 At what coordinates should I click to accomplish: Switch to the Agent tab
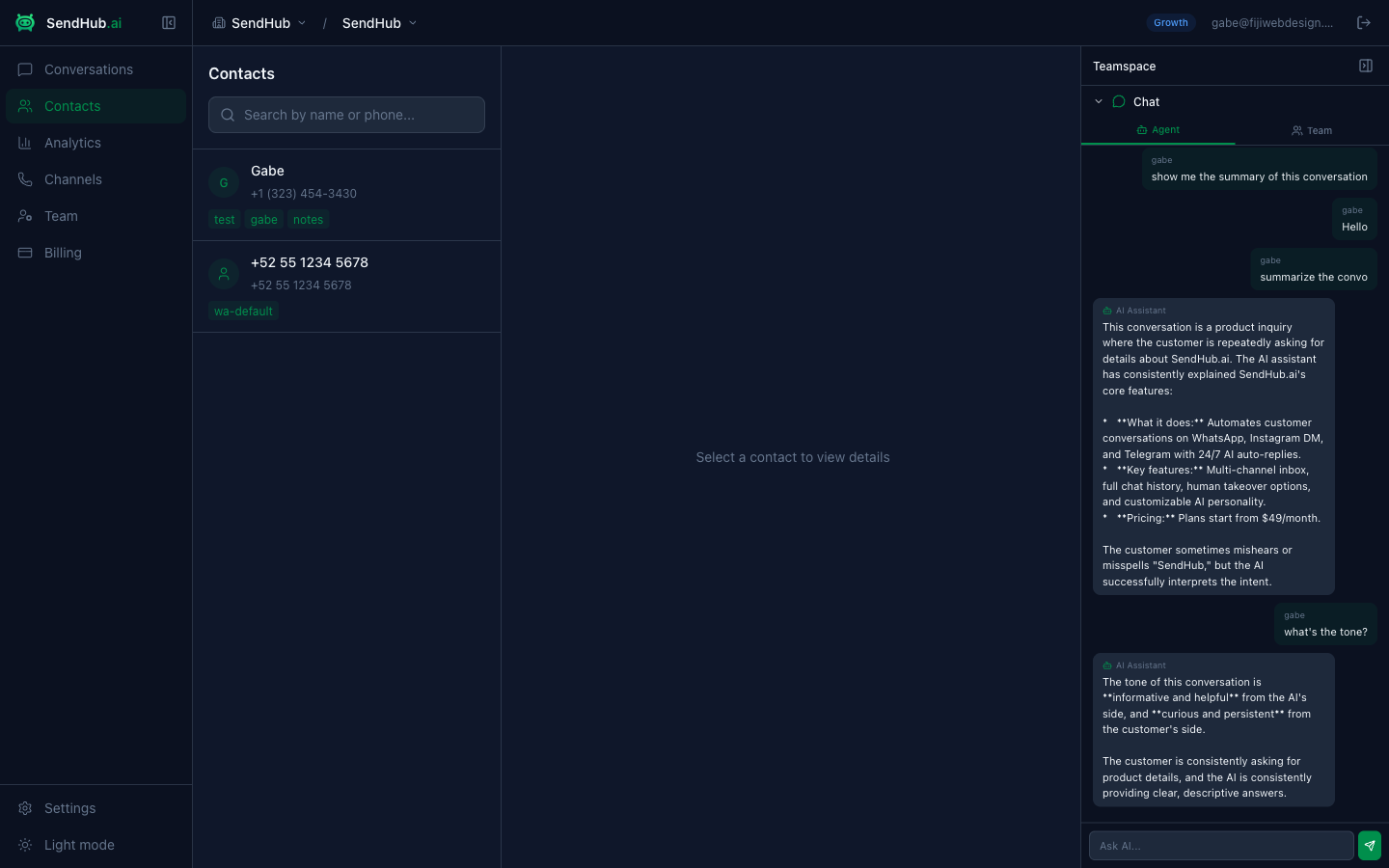[x=1157, y=130]
